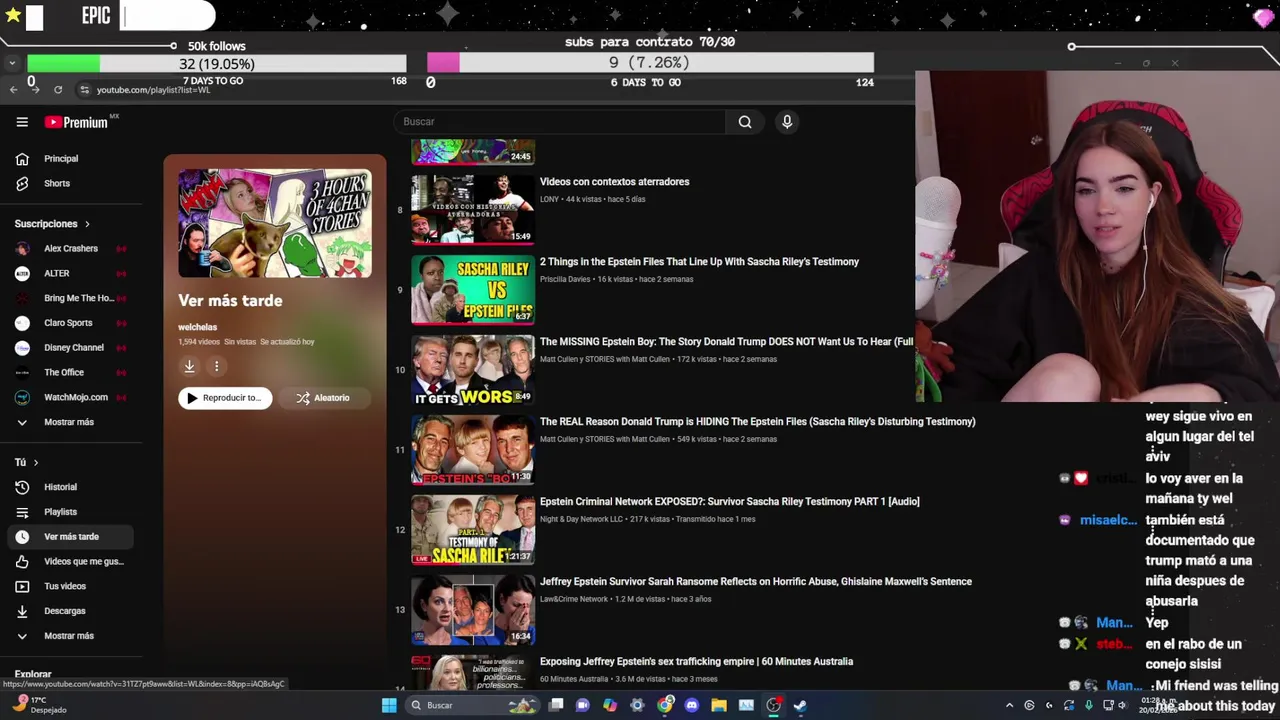Click the 50k follows progress bar
Image resolution: width=1280 pixels, height=720 pixels.
217,64
